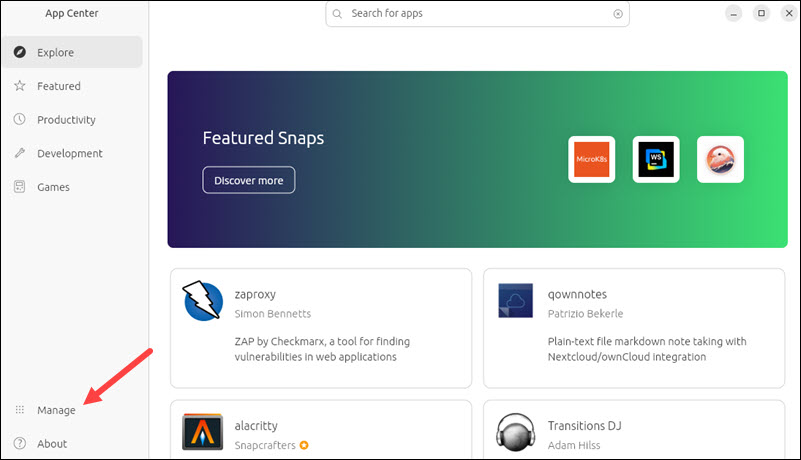Click publisher name Patrizio Bekerle

[585, 314]
